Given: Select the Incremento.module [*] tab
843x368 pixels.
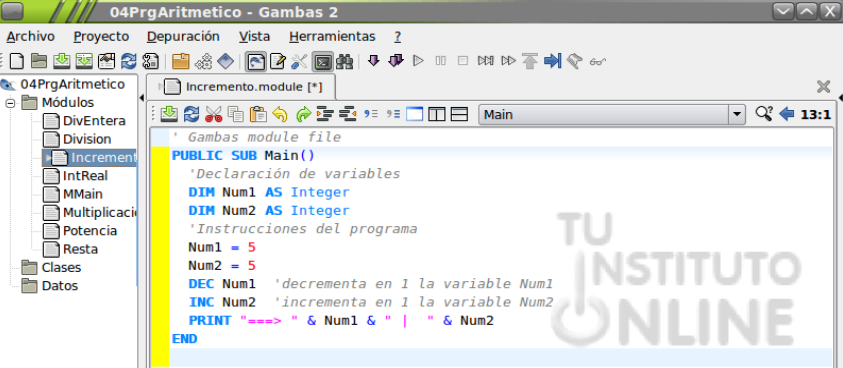Looking at the screenshot, I should tap(243, 87).
